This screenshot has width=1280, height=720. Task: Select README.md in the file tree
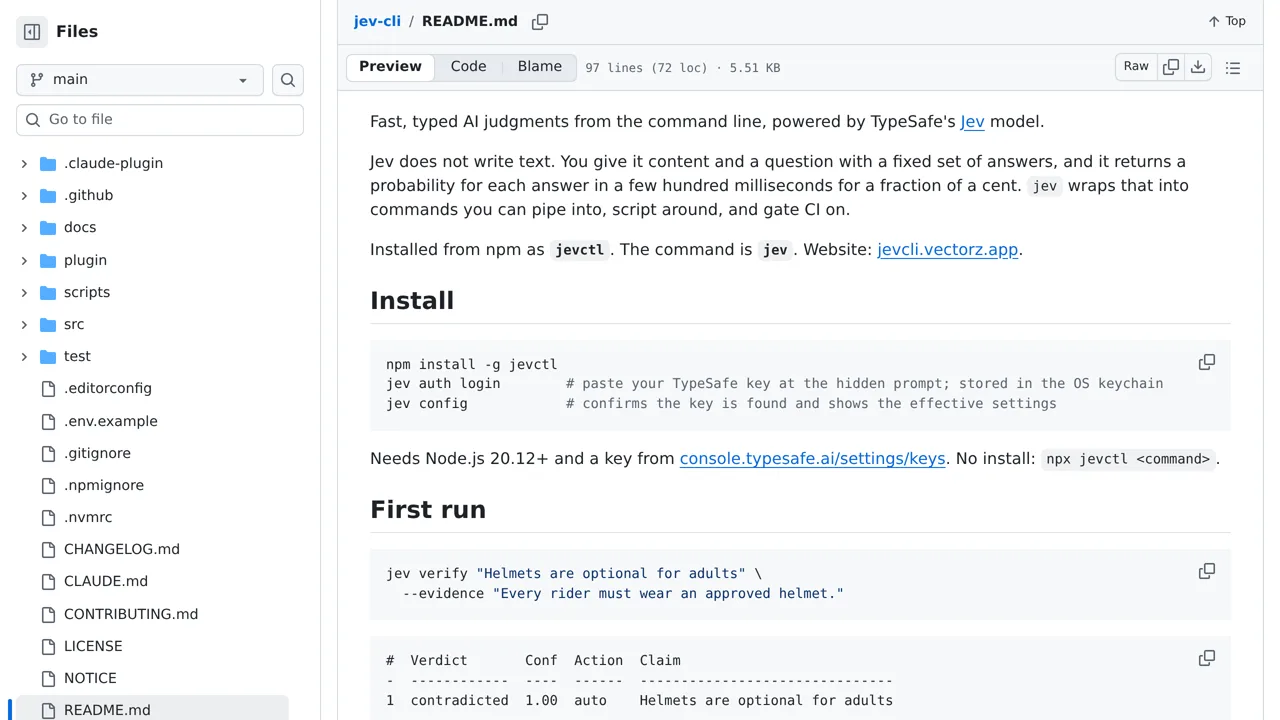pyautogui.click(x=107, y=710)
